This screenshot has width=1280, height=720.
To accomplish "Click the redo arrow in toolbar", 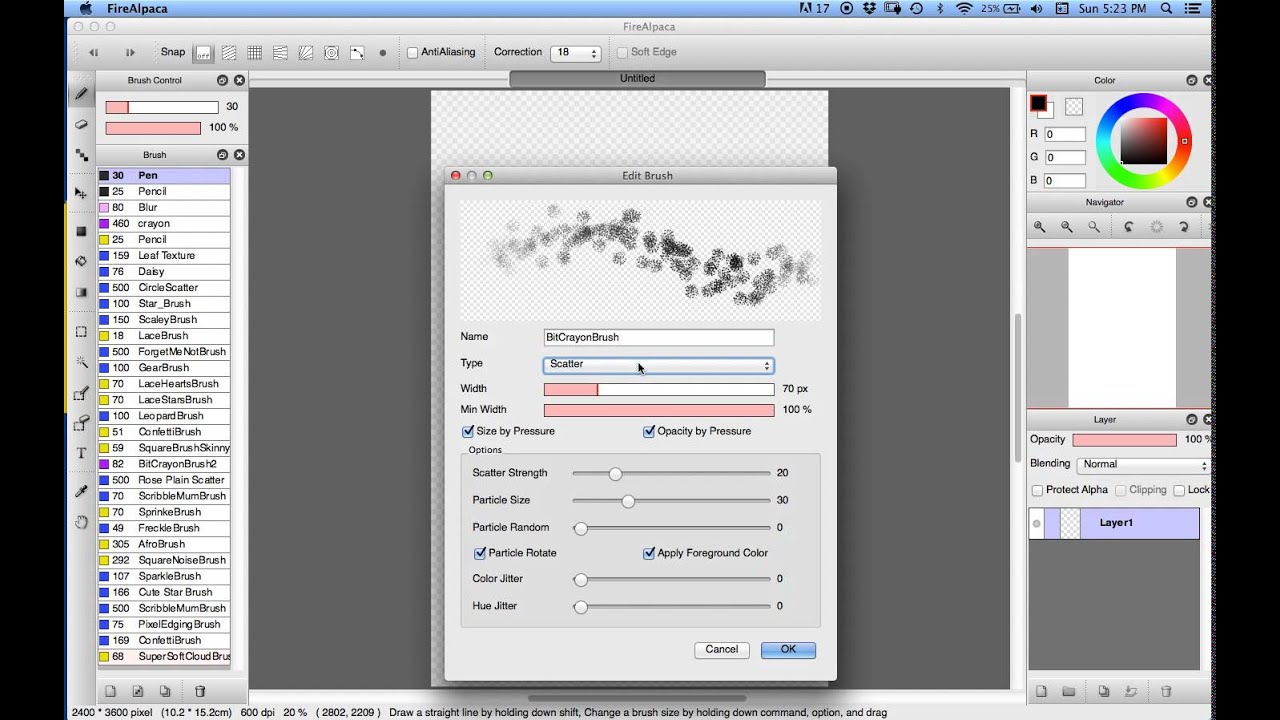I will [130, 53].
